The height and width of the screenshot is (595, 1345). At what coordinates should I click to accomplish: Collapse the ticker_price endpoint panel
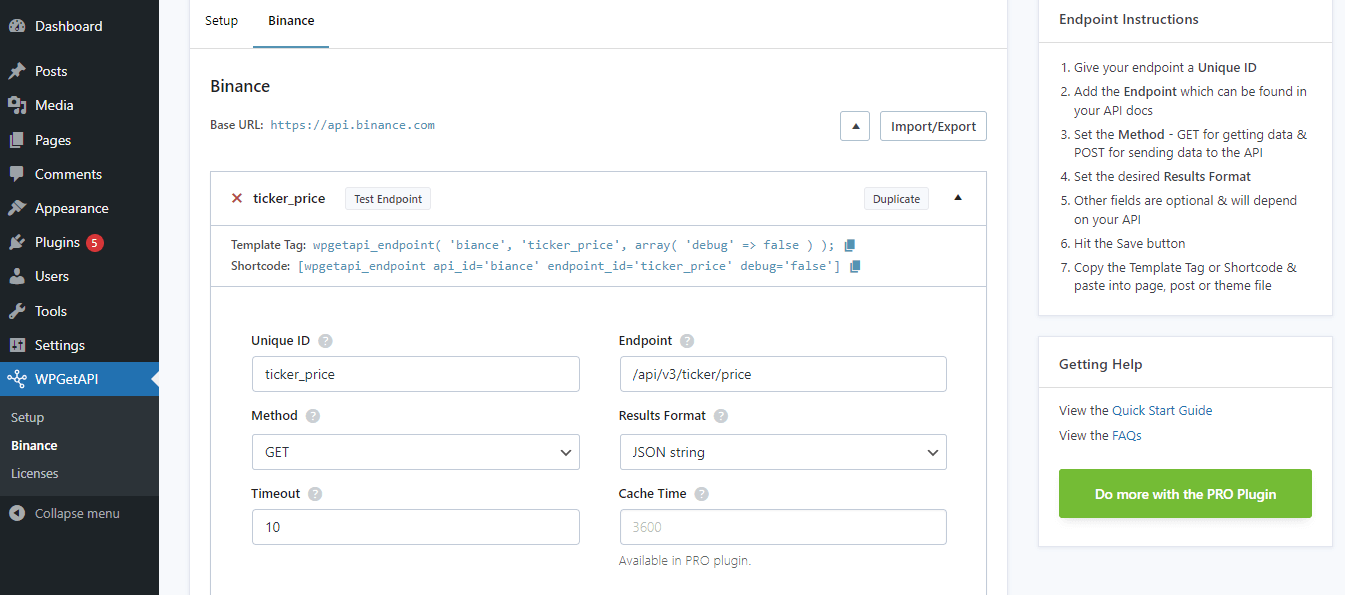(x=958, y=198)
